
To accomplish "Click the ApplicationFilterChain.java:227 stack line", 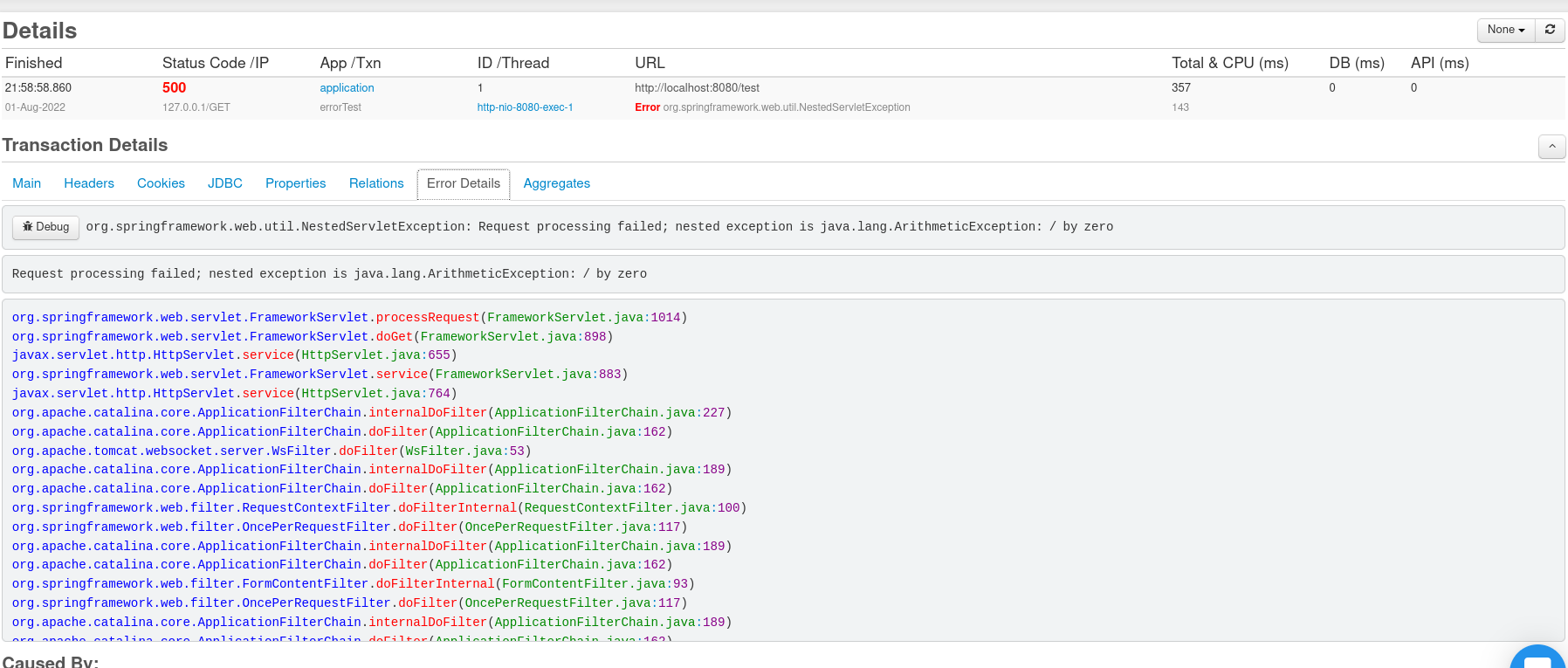I will coord(372,413).
